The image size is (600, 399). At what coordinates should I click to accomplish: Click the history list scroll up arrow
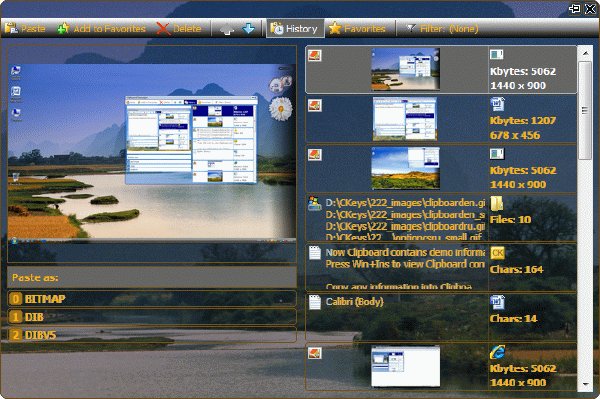(x=585, y=53)
